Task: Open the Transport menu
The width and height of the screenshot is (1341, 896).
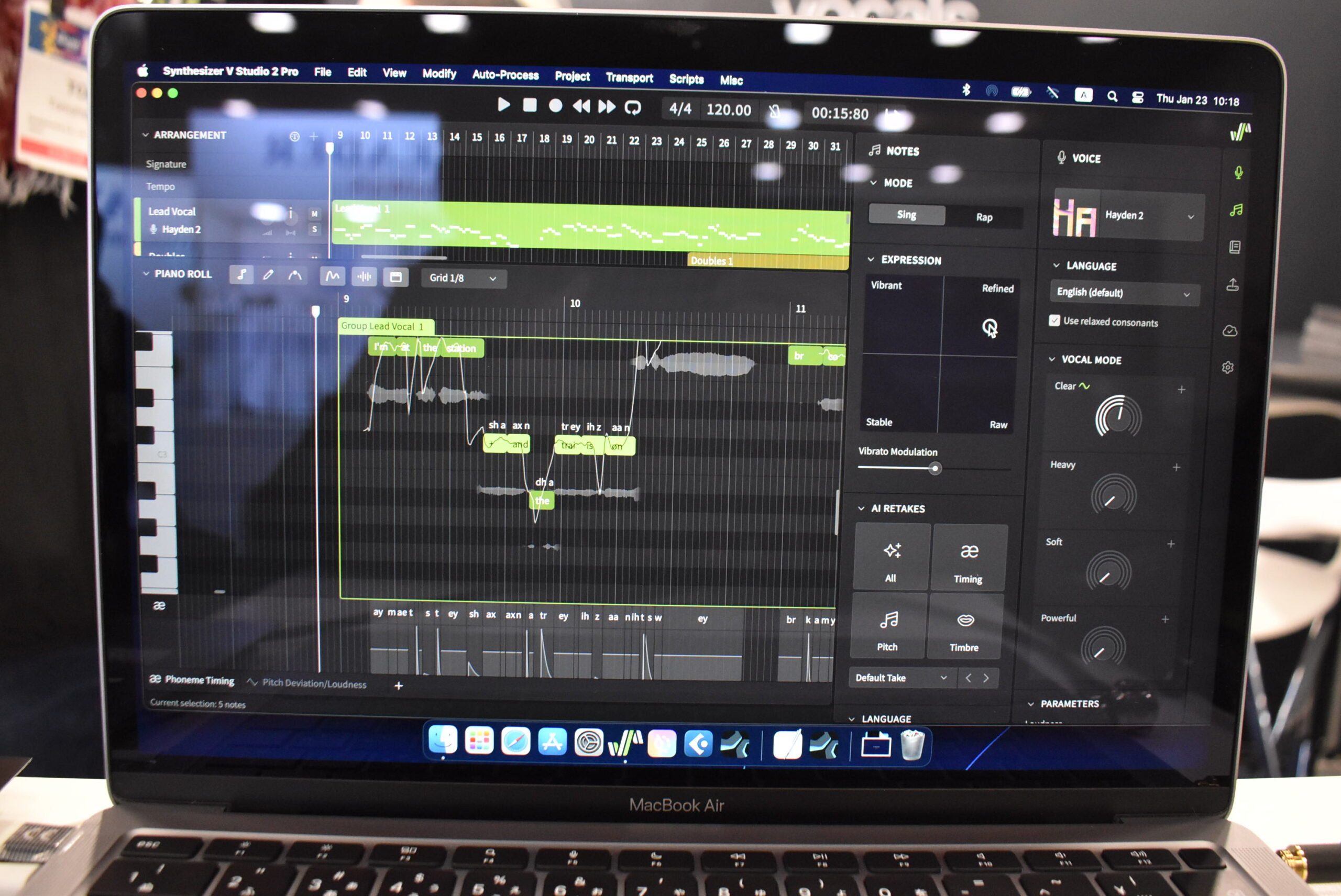Action: [x=629, y=78]
